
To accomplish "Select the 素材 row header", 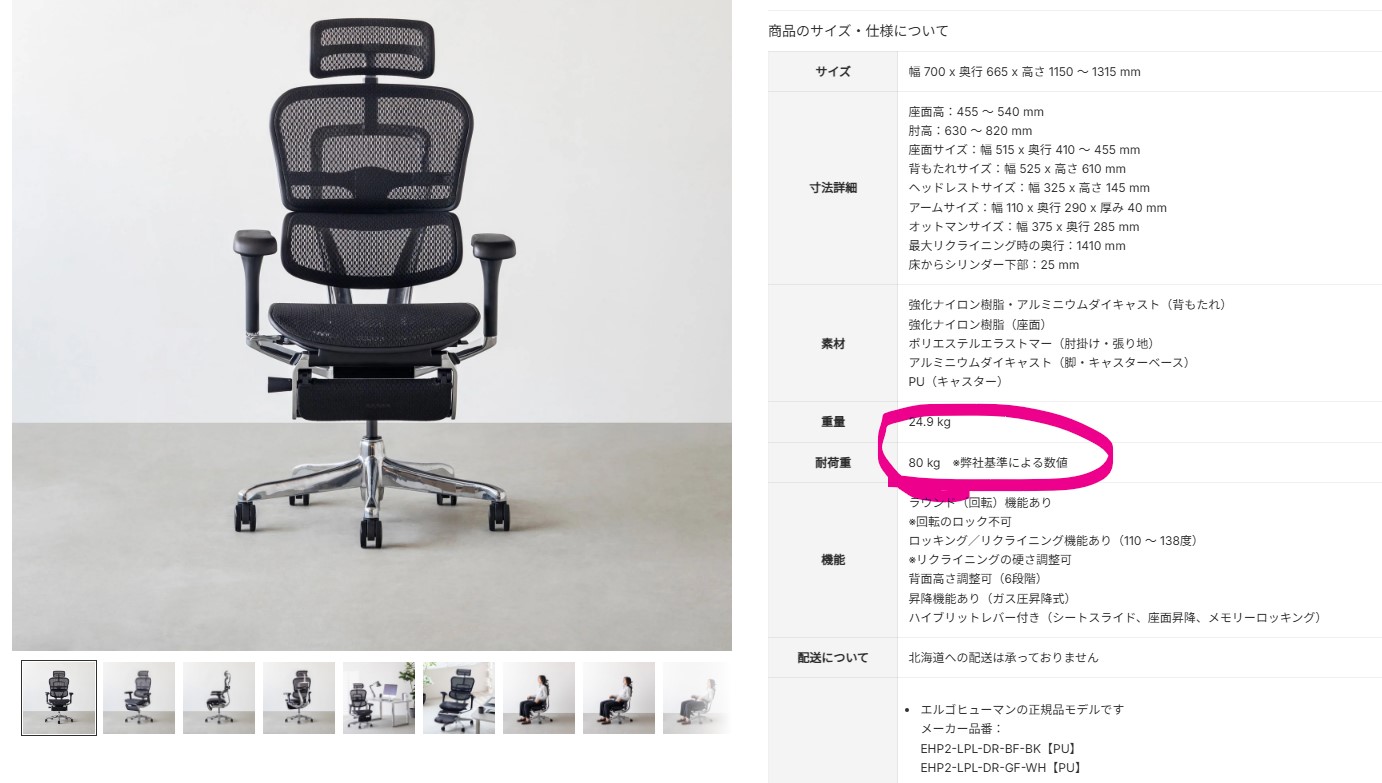I will [x=833, y=343].
